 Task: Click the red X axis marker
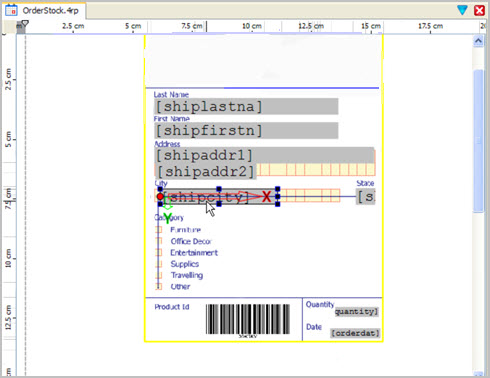[266, 196]
